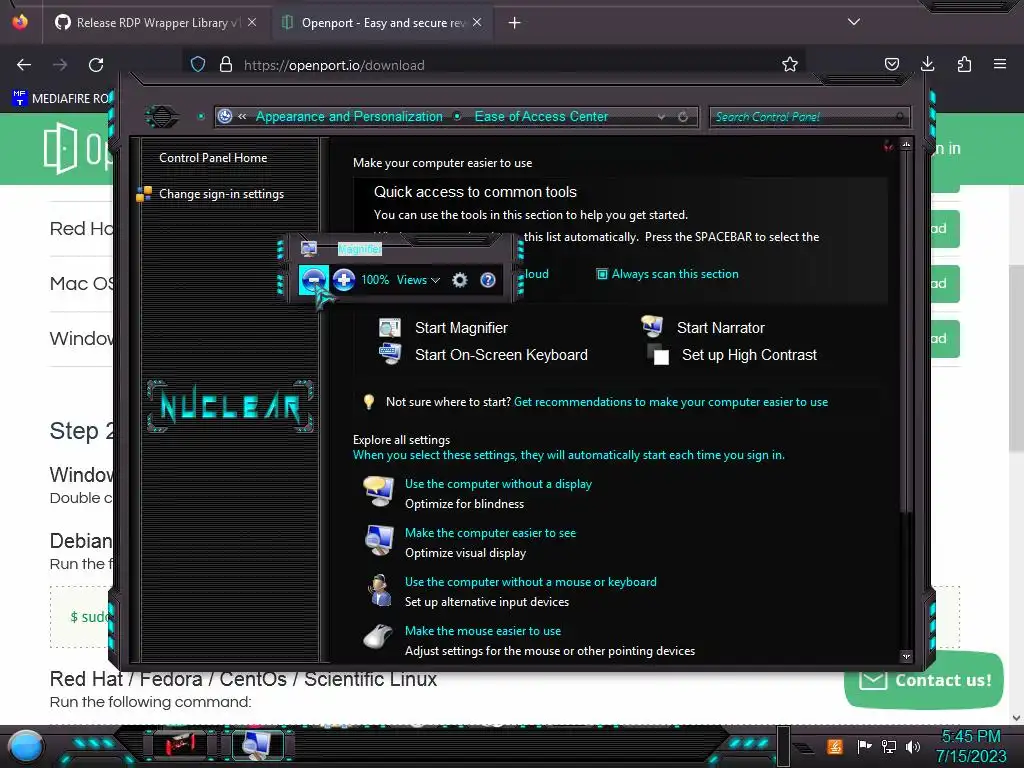Open Make the computer easier to see
The image size is (1024, 768).
pyautogui.click(x=490, y=533)
